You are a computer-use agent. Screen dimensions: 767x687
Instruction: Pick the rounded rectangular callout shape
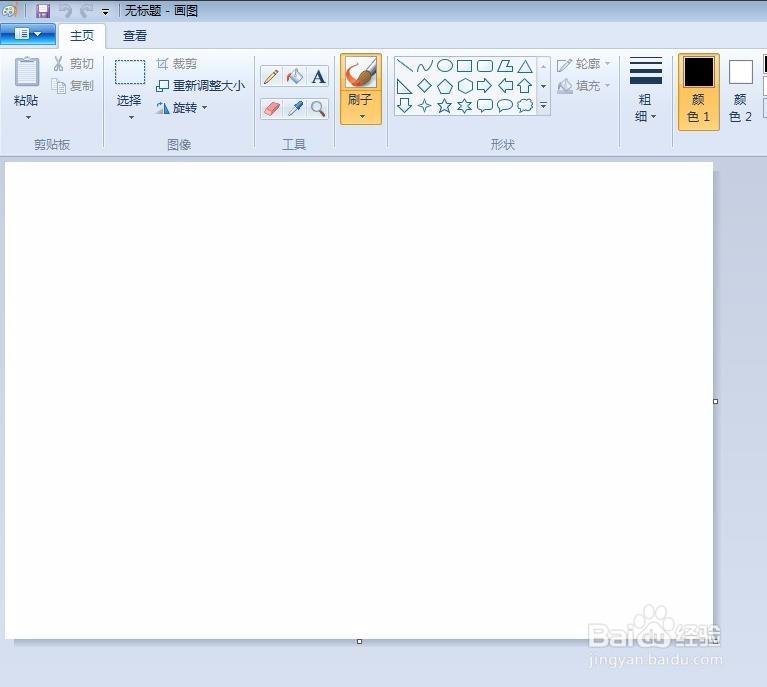[484, 105]
